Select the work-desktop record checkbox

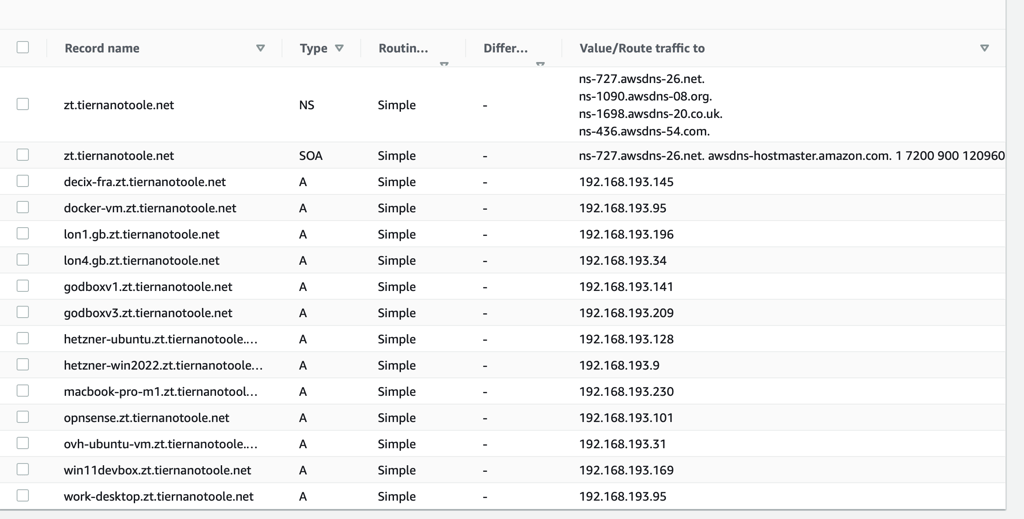tap(23, 495)
